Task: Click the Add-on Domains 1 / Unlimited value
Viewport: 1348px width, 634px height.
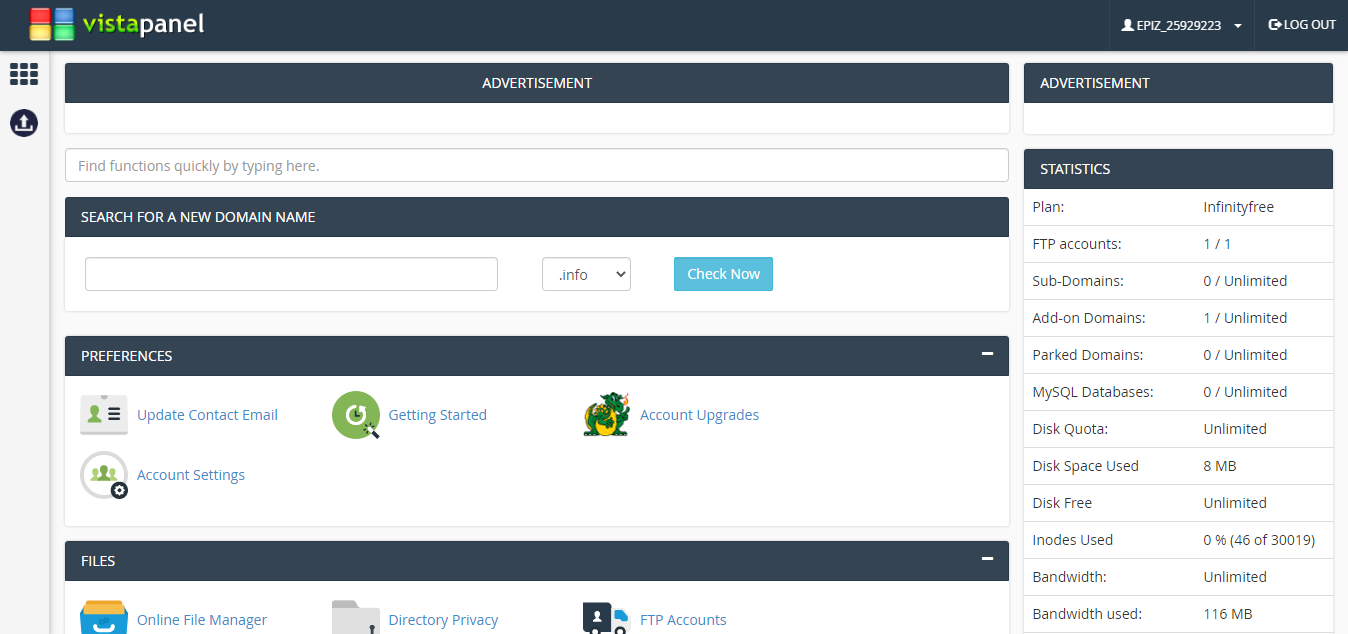Action: (1245, 318)
